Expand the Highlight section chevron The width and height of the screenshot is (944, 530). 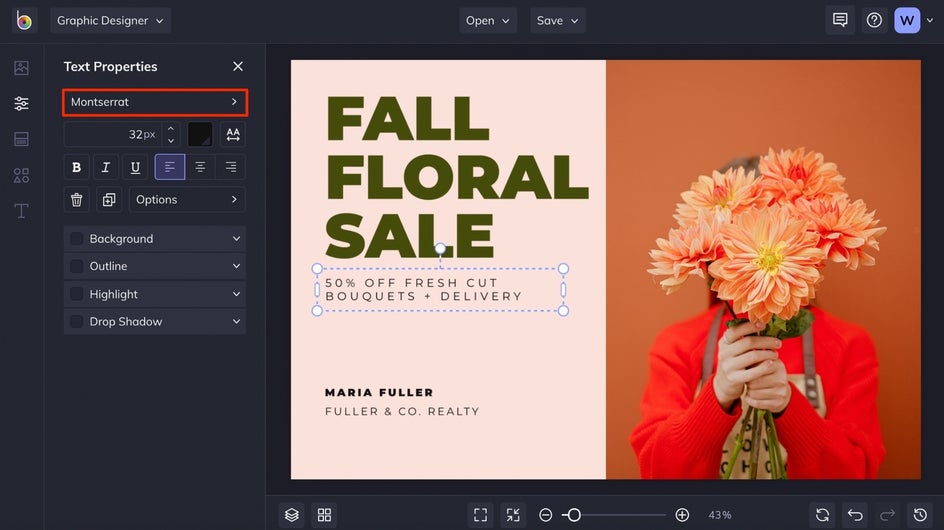pos(237,294)
